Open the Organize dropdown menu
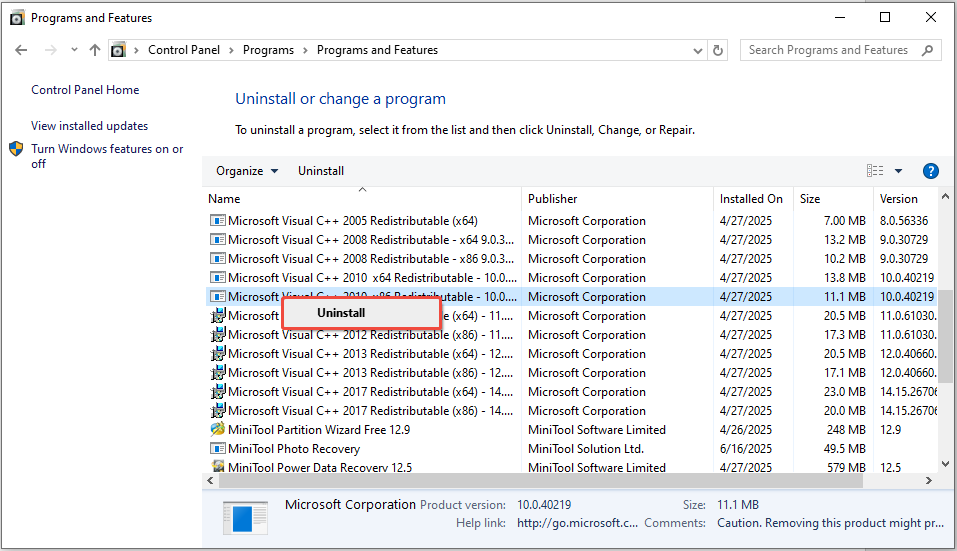957x551 pixels. pyautogui.click(x=247, y=171)
